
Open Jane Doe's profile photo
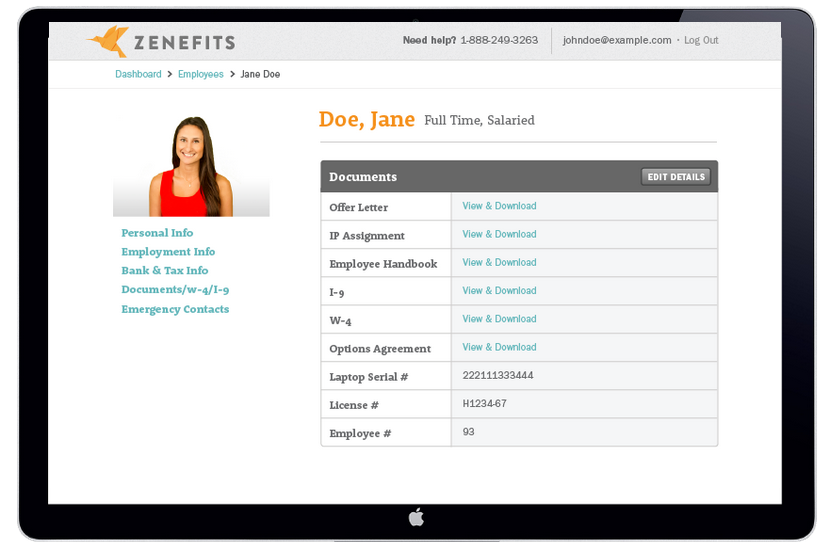point(191,166)
